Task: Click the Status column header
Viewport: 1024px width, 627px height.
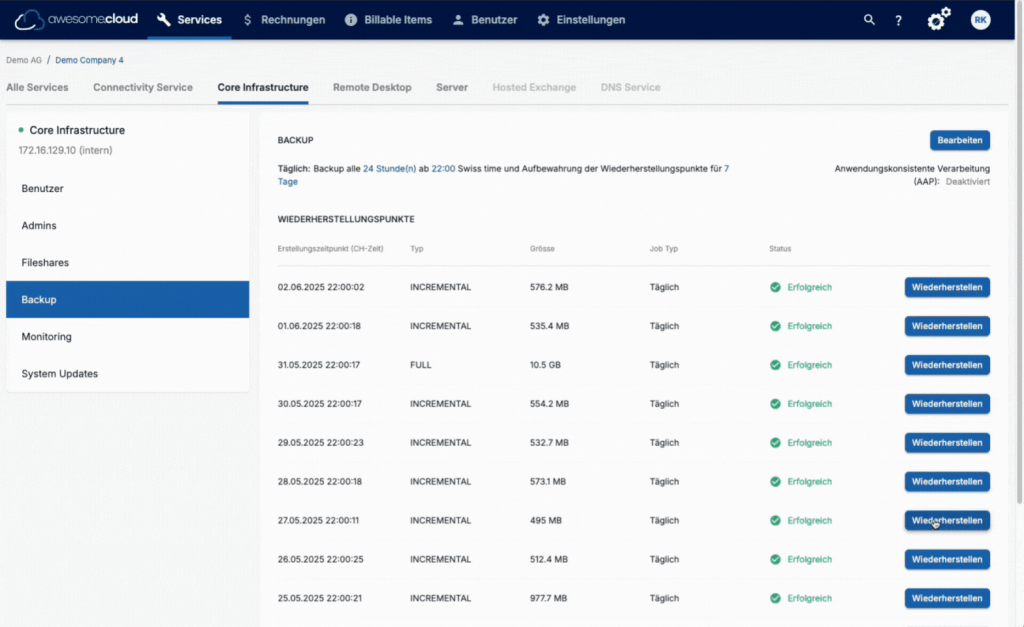Action: (780, 249)
